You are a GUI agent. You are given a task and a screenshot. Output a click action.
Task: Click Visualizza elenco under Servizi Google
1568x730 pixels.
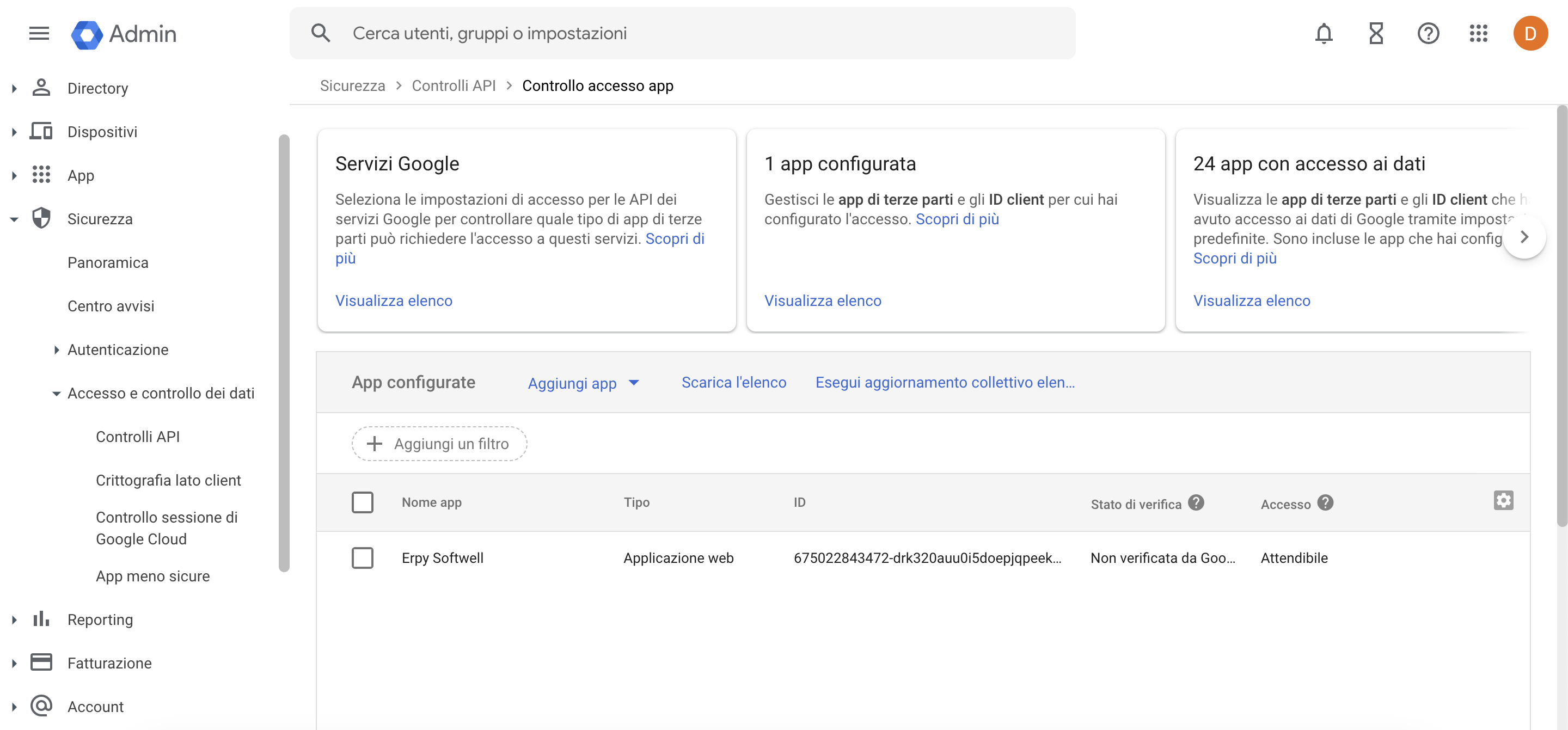pyautogui.click(x=393, y=301)
